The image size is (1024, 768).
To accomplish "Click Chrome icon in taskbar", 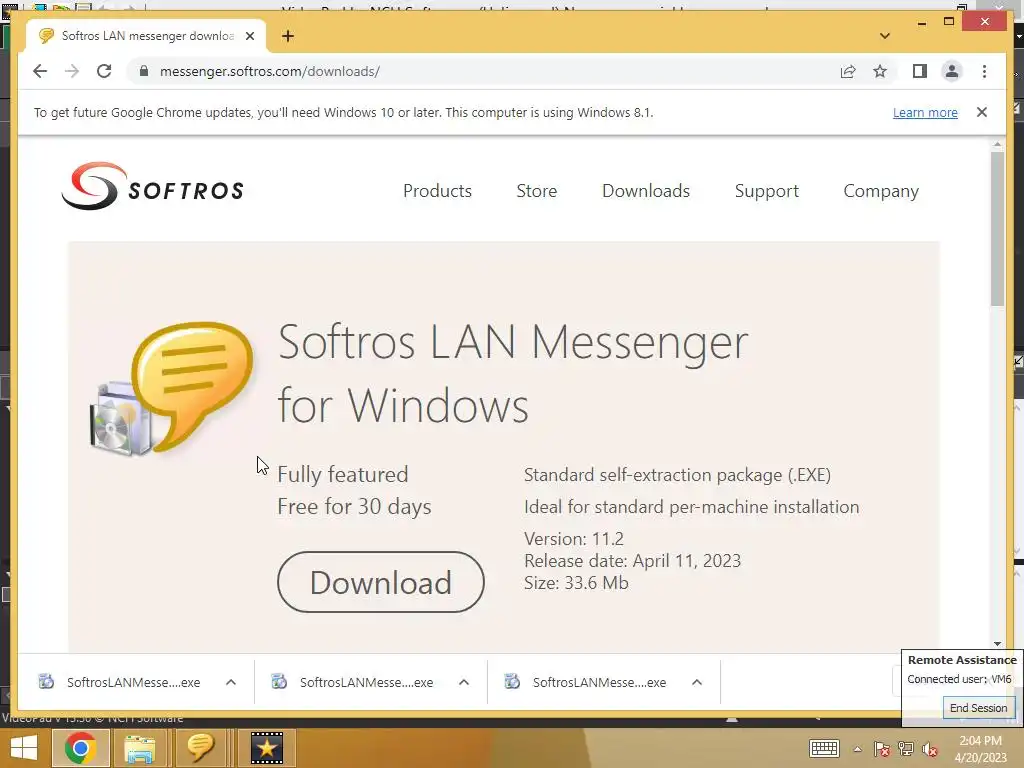I will [x=80, y=748].
